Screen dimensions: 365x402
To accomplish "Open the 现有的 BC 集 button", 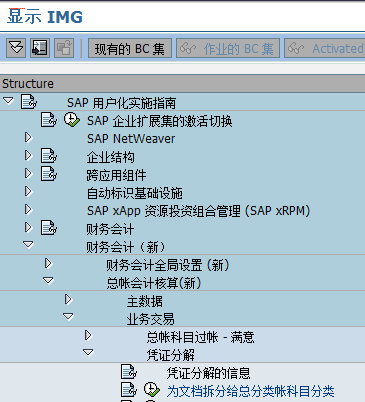I will [x=130, y=49].
